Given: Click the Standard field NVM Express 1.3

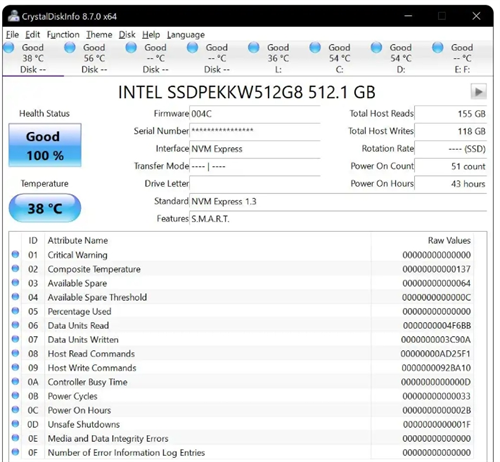Looking at the screenshot, I should [x=338, y=201].
